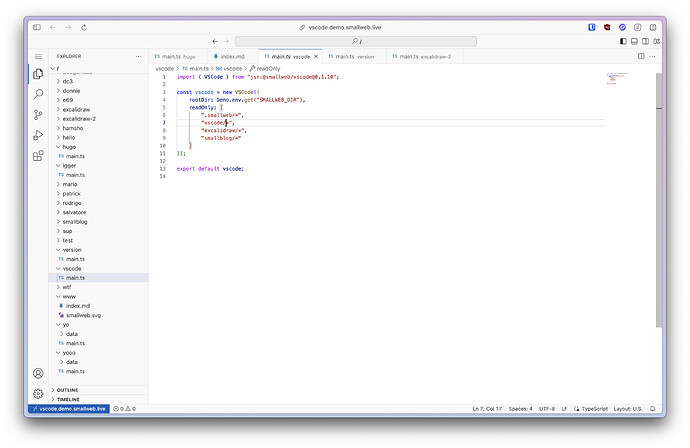Click the browser forward arrow

(x=68, y=27)
